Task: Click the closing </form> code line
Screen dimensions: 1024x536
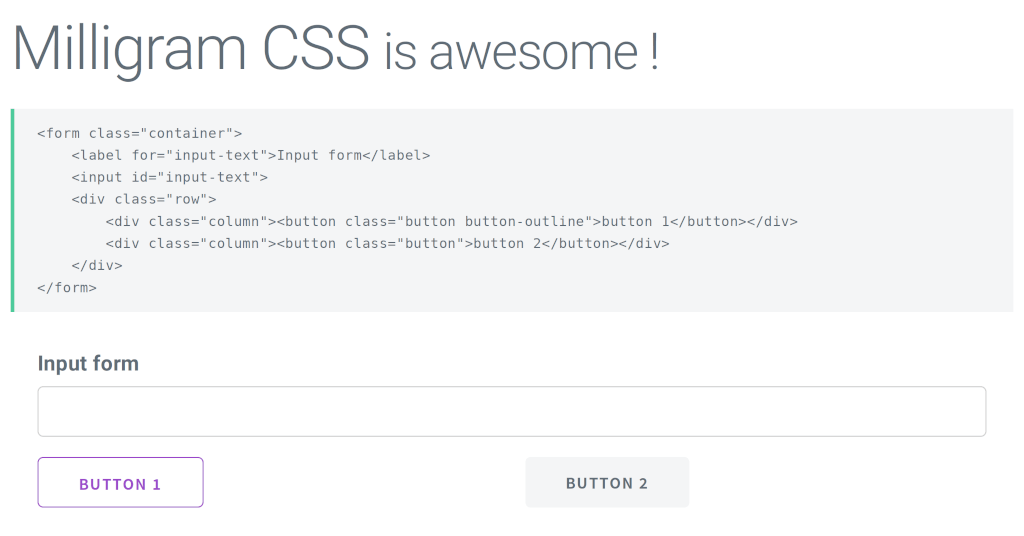Action: click(66, 287)
